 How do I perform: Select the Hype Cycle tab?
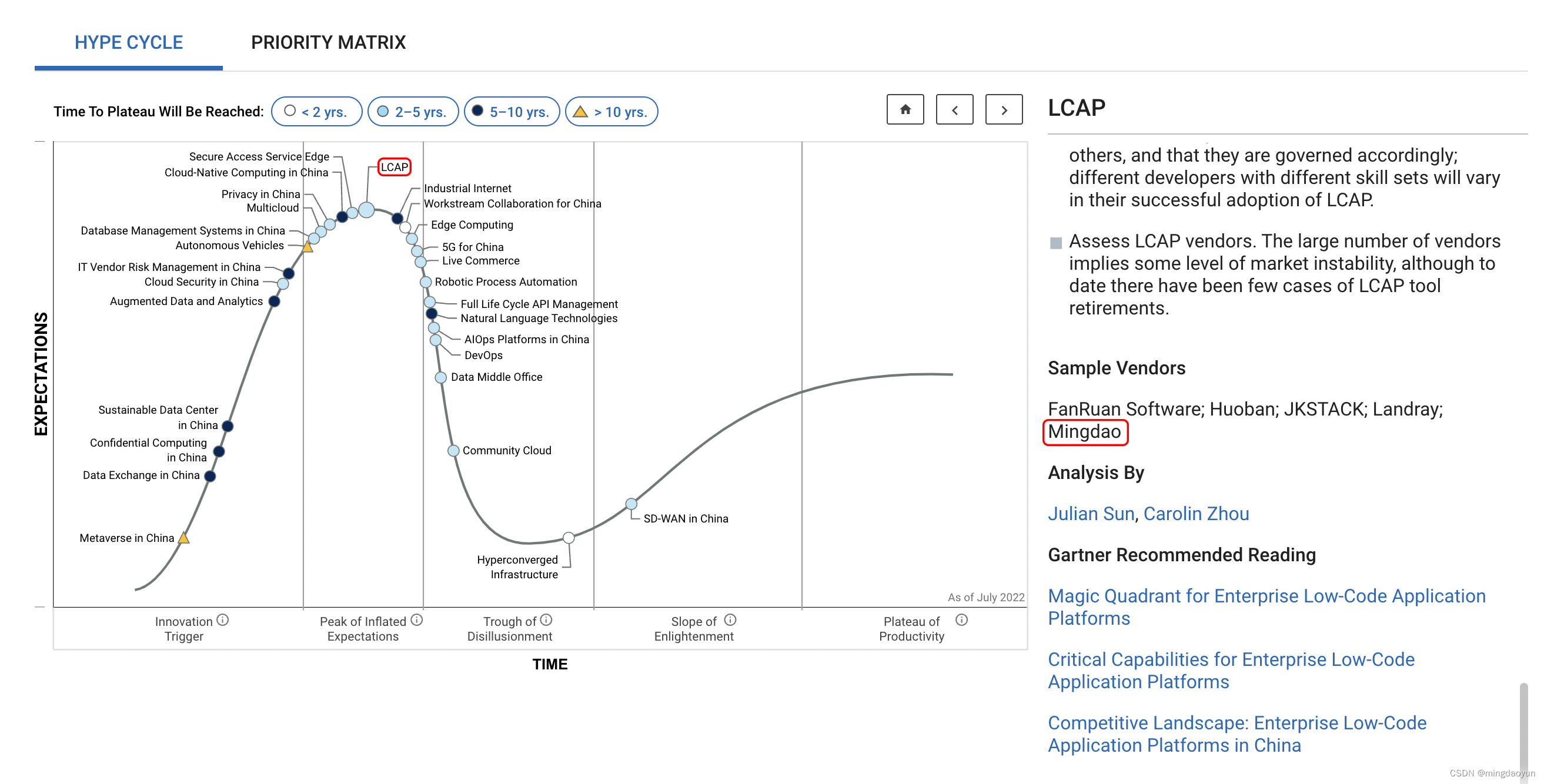128,42
